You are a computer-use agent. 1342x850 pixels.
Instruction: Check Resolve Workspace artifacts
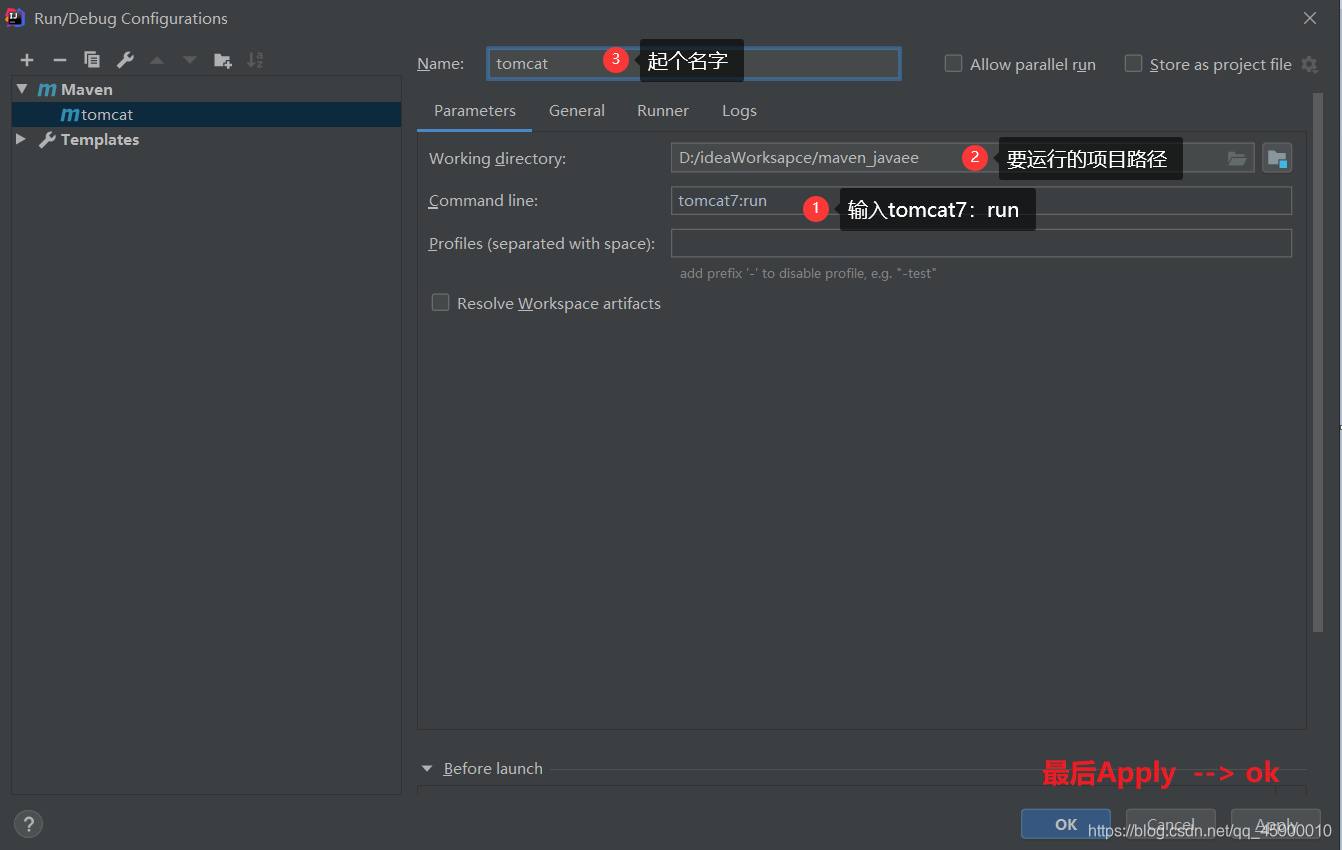pos(440,303)
